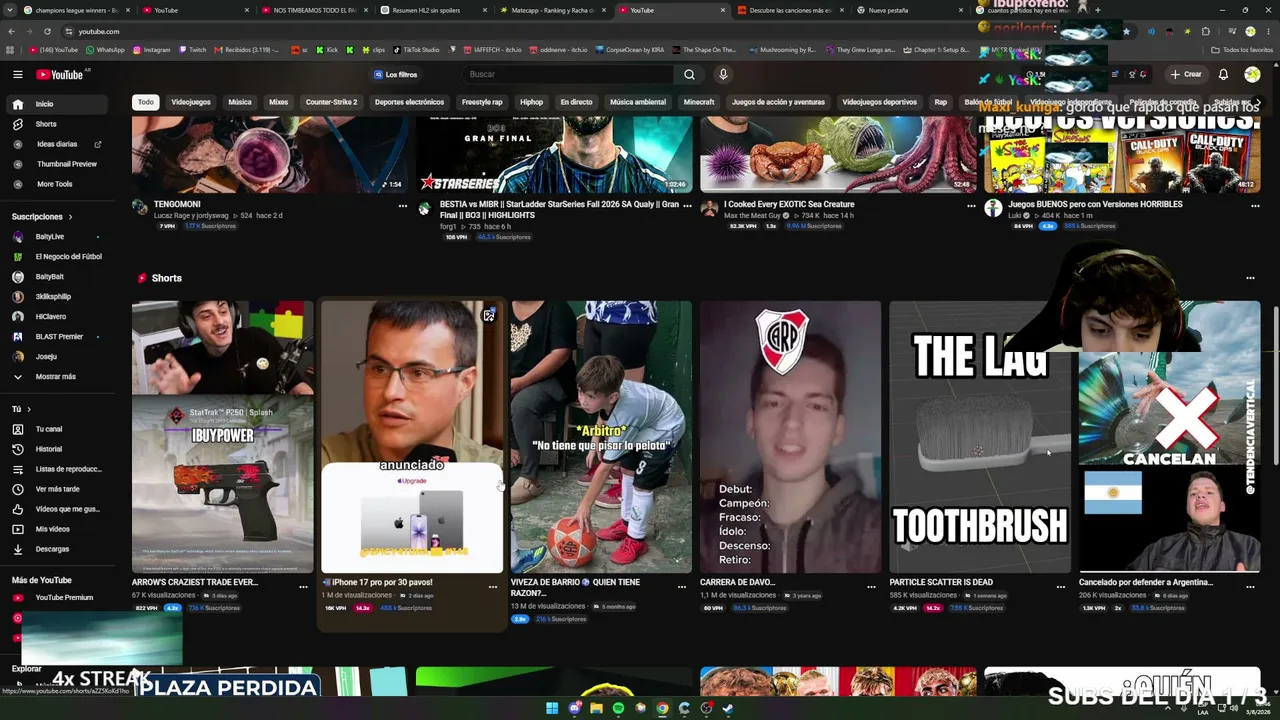Open THE LAG TOOTHBRUSH short thumbnail
Image resolution: width=1280 pixels, height=720 pixels.
tap(980, 437)
